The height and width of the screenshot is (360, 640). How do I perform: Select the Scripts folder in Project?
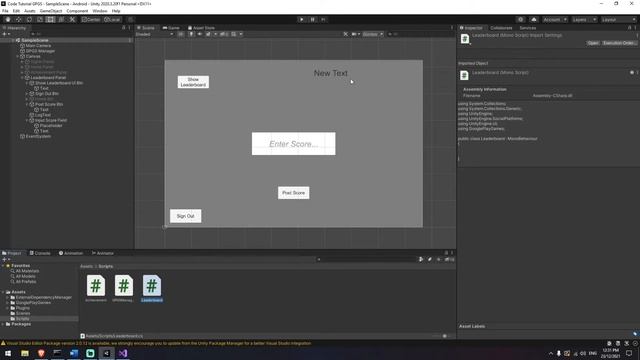[22, 319]
